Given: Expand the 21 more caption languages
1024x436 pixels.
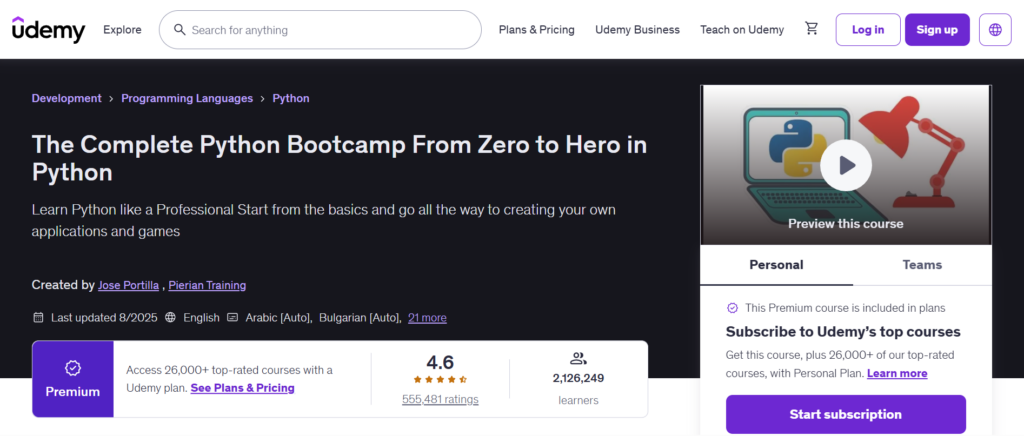Looking at the screenshot, I should [x=427, y=318].
